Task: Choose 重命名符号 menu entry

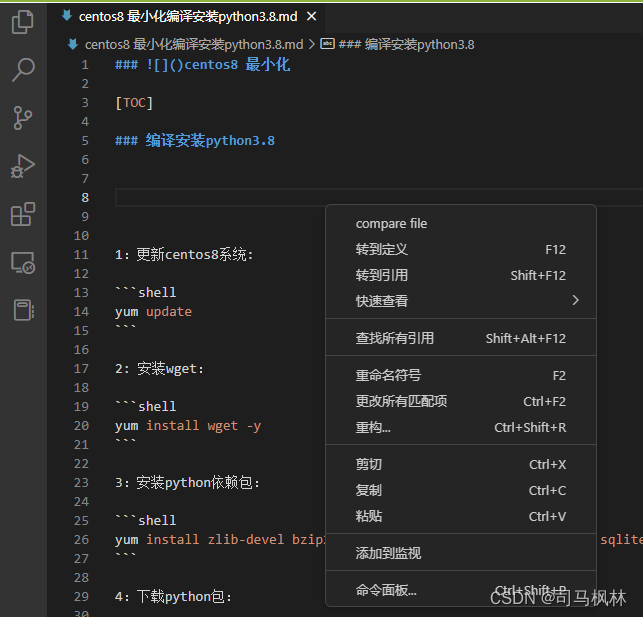Action: (461, 375)
